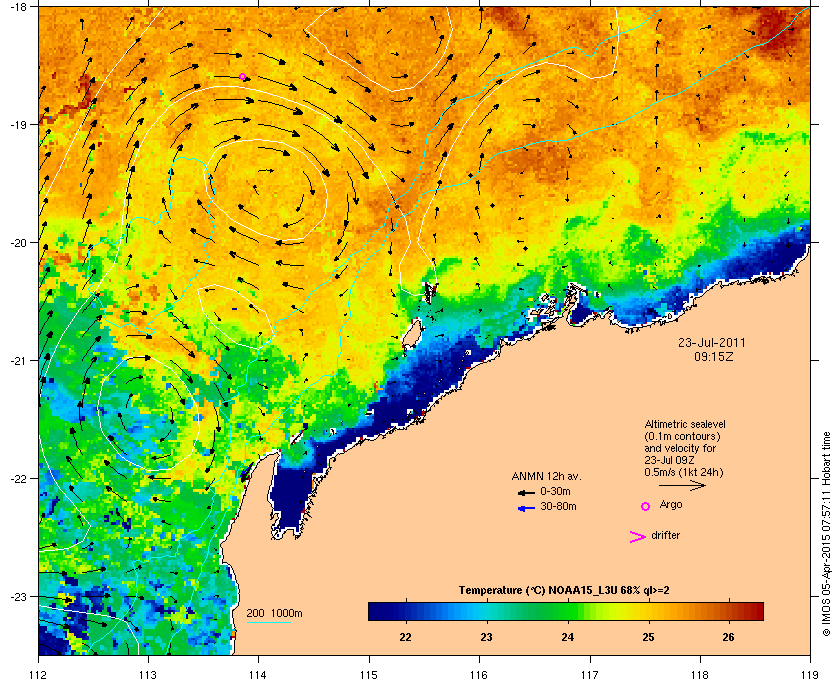Click the 'drifter' legend label
The height and width of the screenshot is (680, 840).
(665, 535)
